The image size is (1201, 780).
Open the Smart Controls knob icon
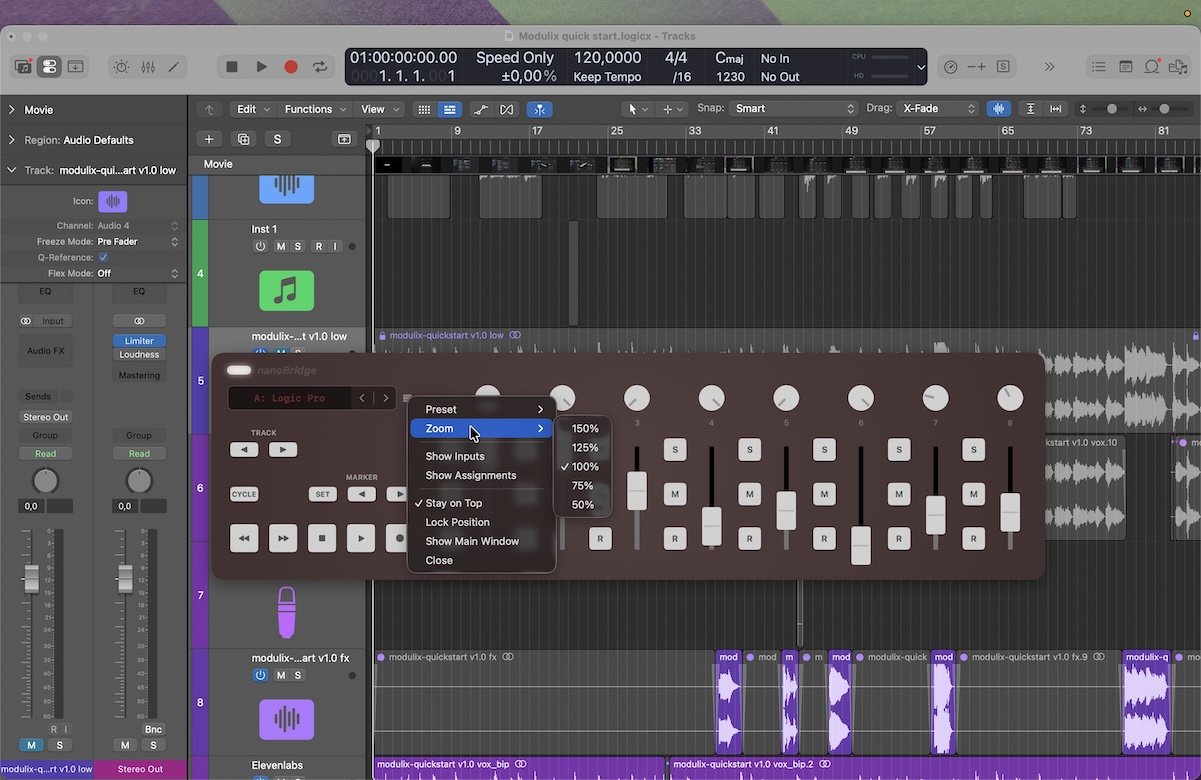[121, 67]
